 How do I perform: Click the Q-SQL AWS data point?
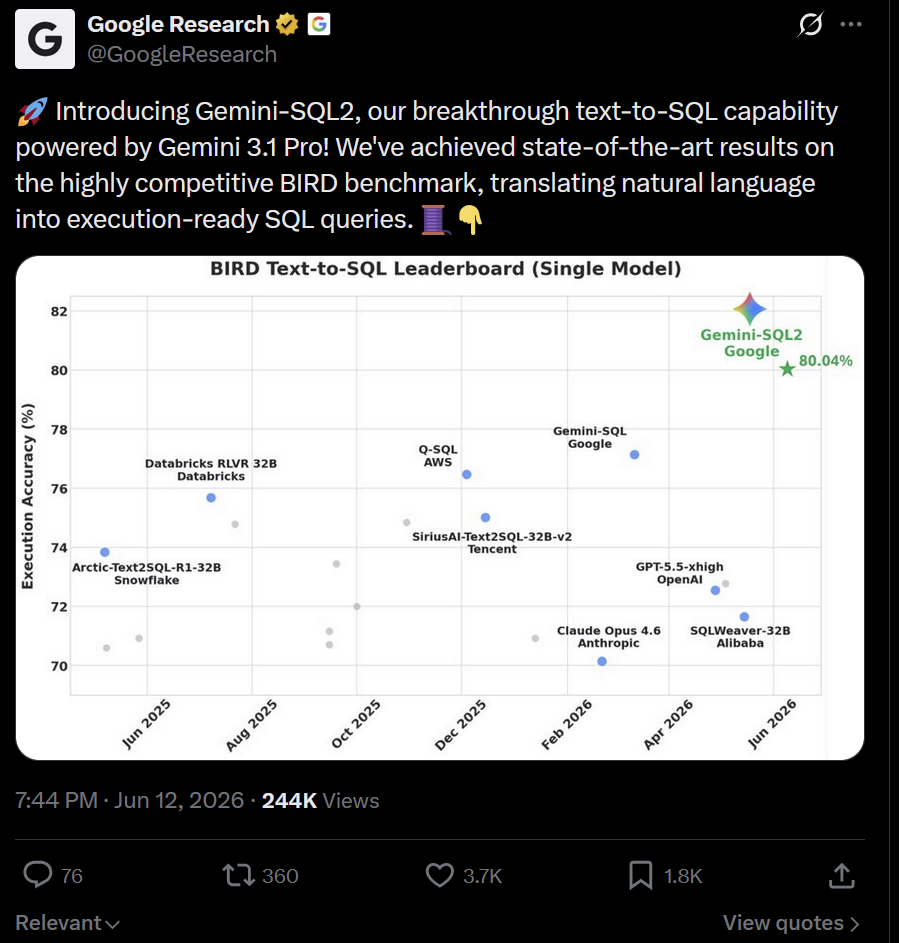[x=467, y=475]
